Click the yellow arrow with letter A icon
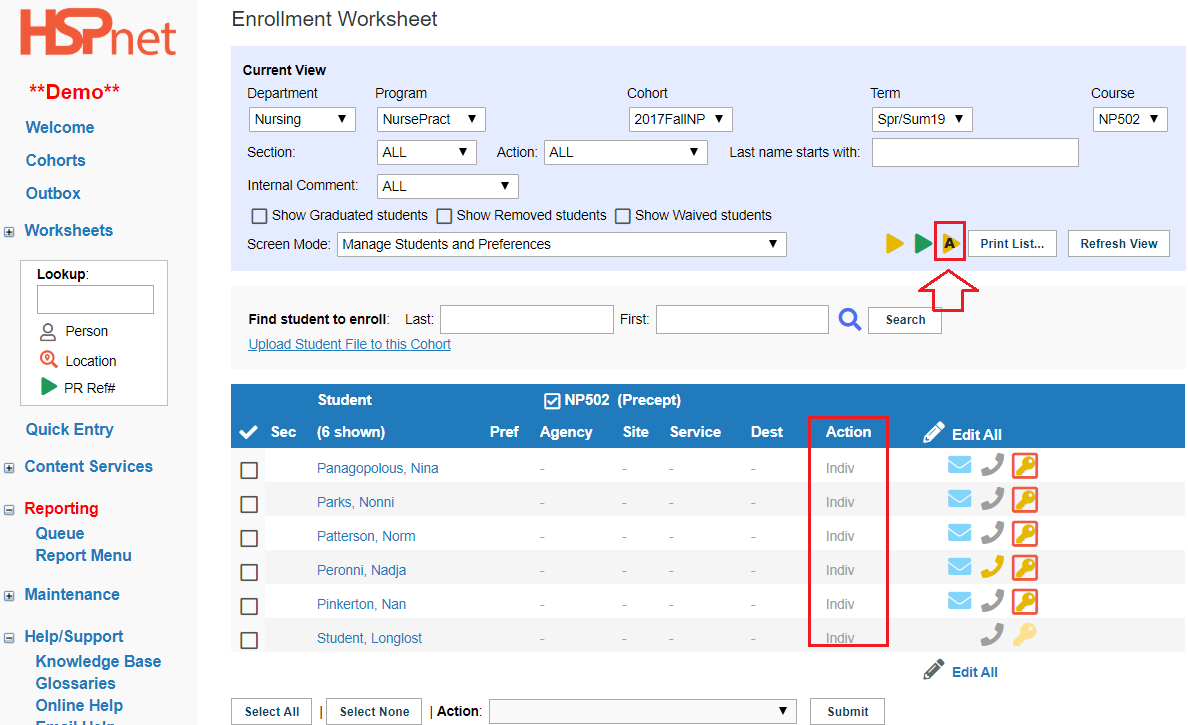The height and width of the screenshot is (725, 1188). click(x=950, y=243)
